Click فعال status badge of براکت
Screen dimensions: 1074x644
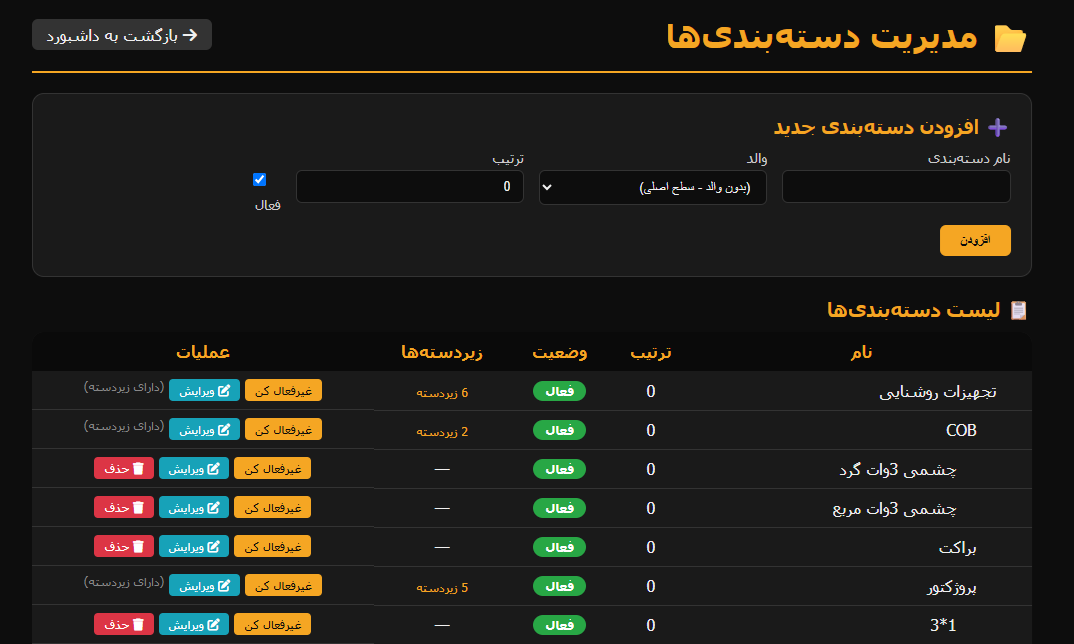pyautogui.click(x=560, y=547)
